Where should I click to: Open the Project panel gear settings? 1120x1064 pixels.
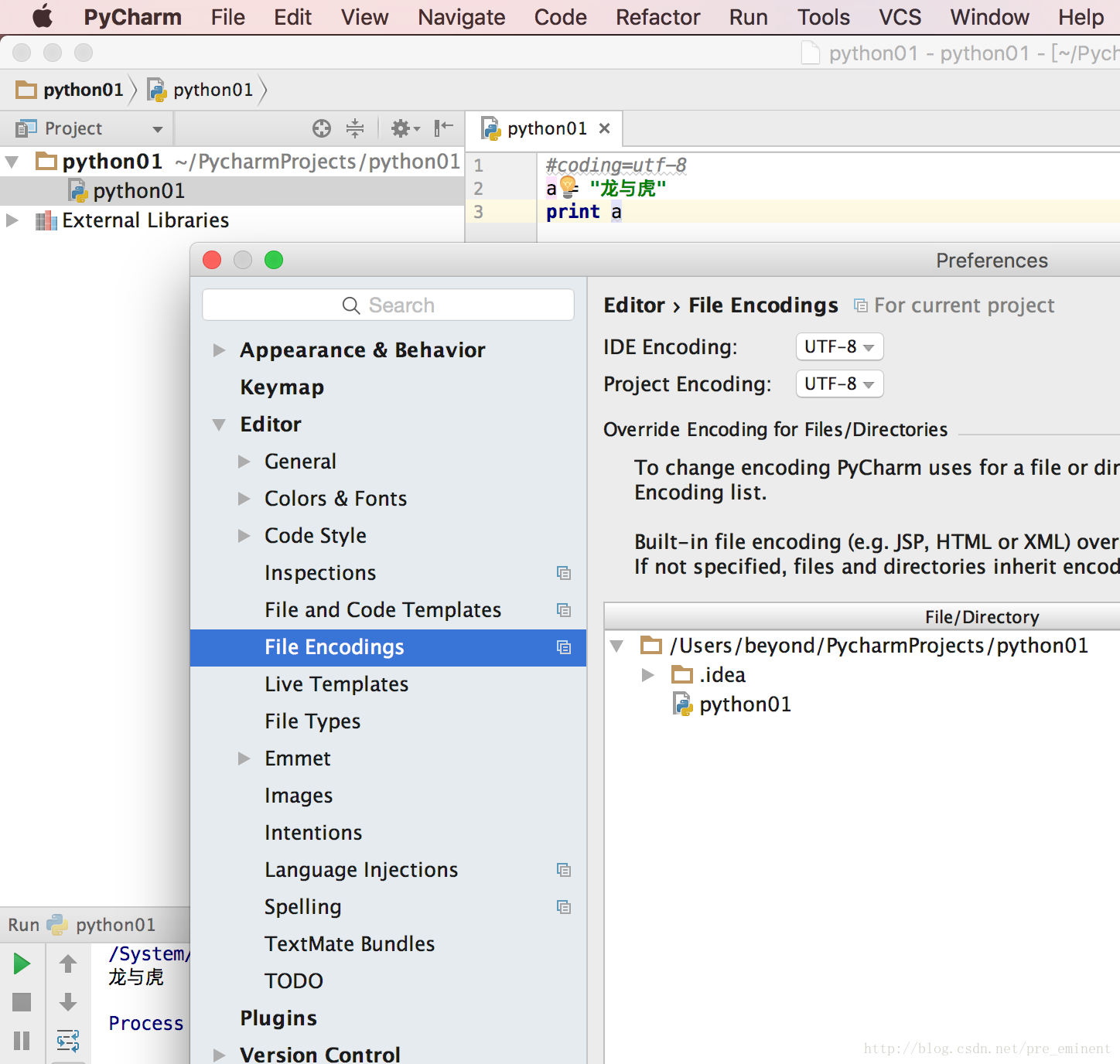[x=405, y=128]
